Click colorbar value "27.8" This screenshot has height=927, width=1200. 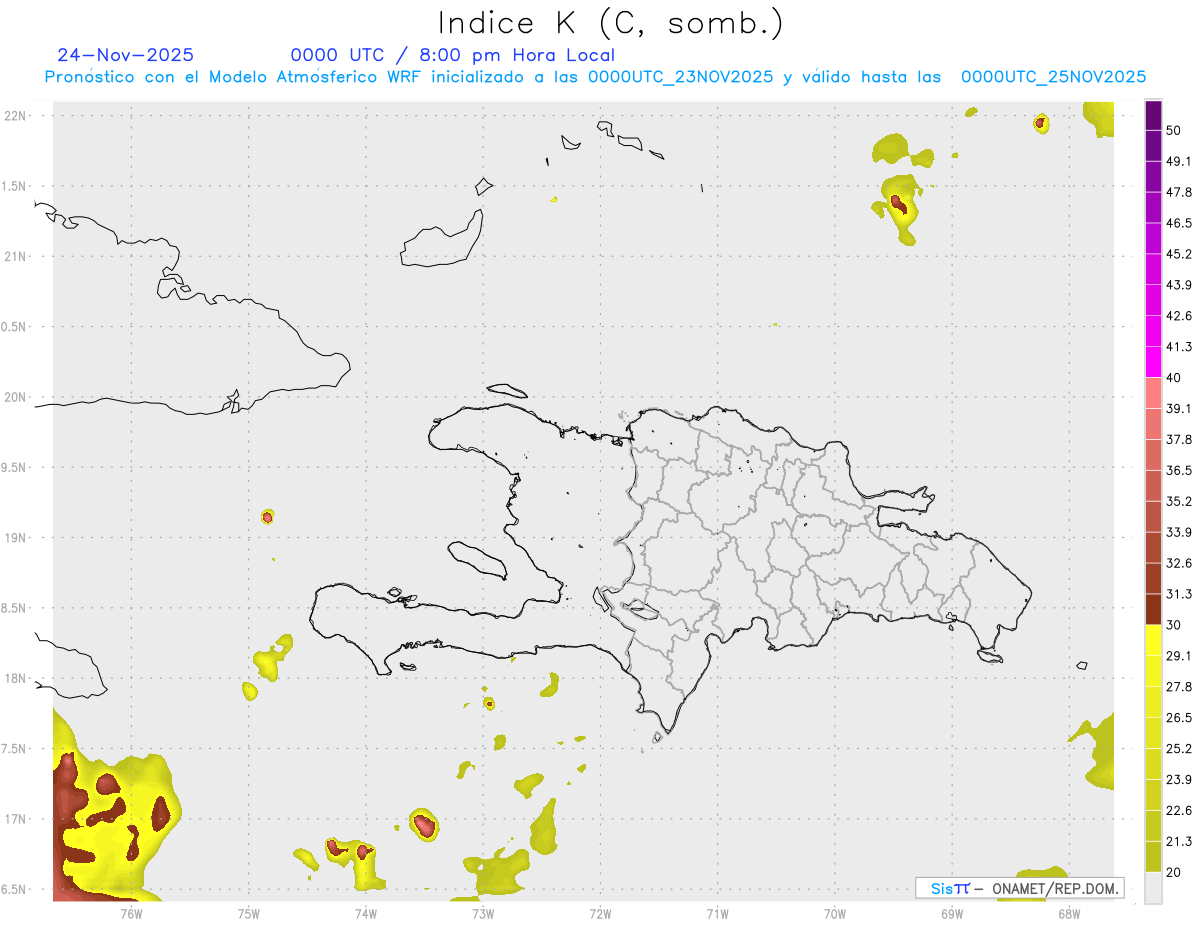click(x=1179, y=686)
